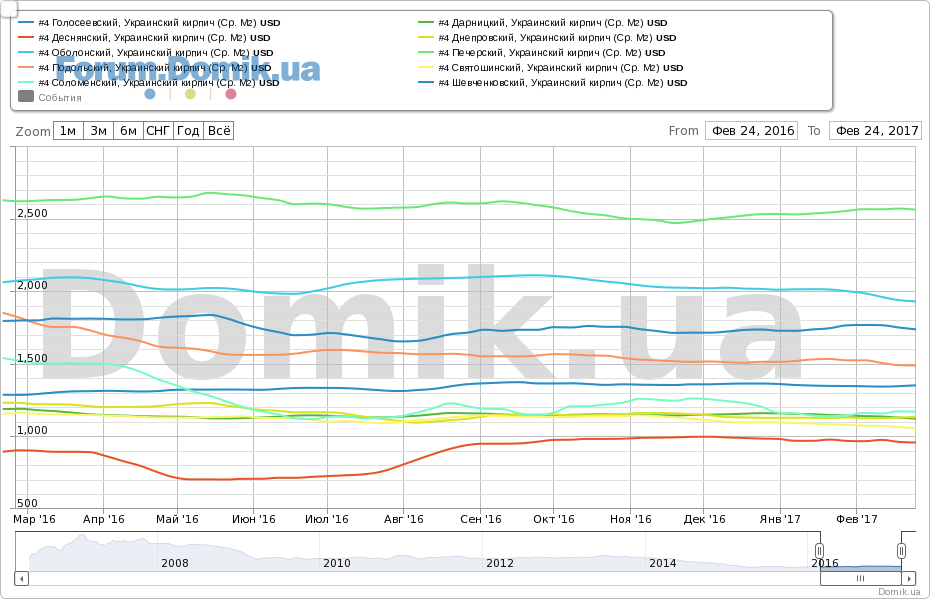The width and height of the screenshot is (931, 600).
Task: Click the 2012 label in the navigator
Action: [500, 563]
